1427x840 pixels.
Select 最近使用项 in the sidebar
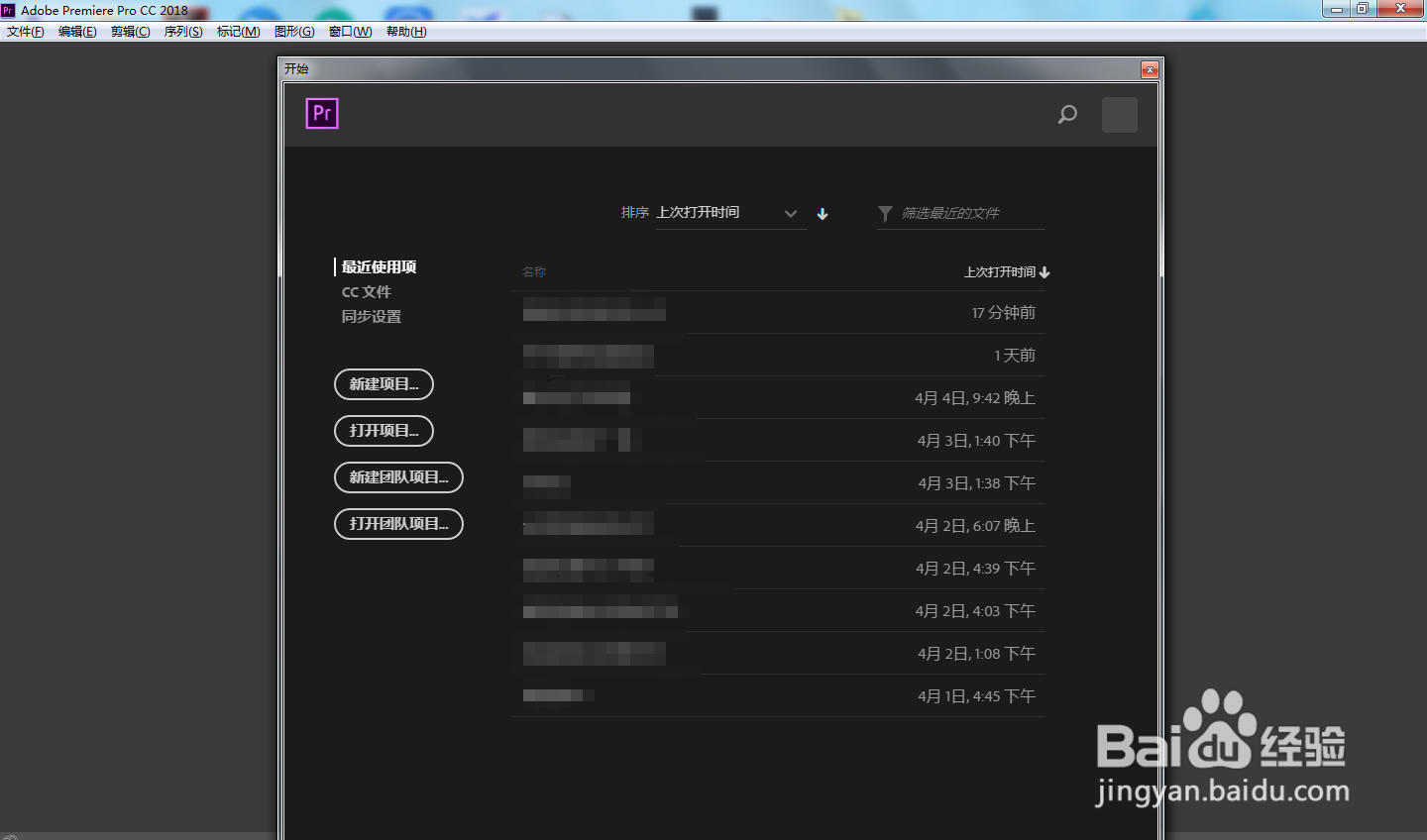[x=379, y=267]
